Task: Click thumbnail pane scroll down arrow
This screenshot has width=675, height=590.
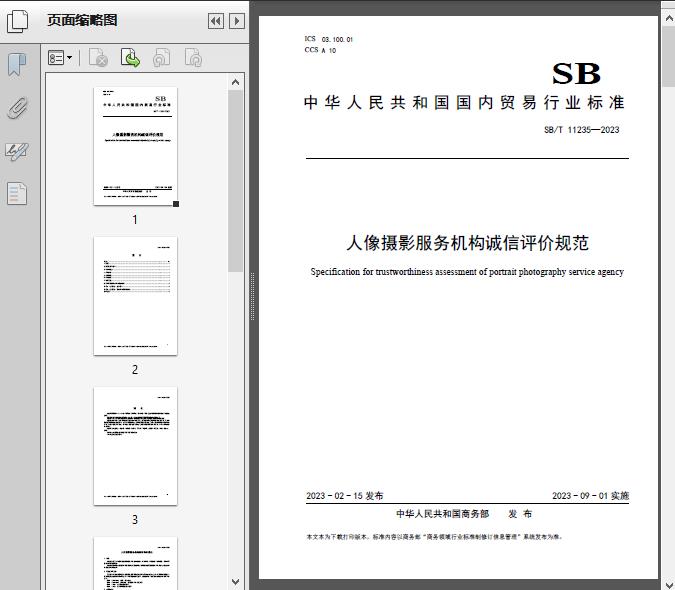Action: (x=235, y=582)
